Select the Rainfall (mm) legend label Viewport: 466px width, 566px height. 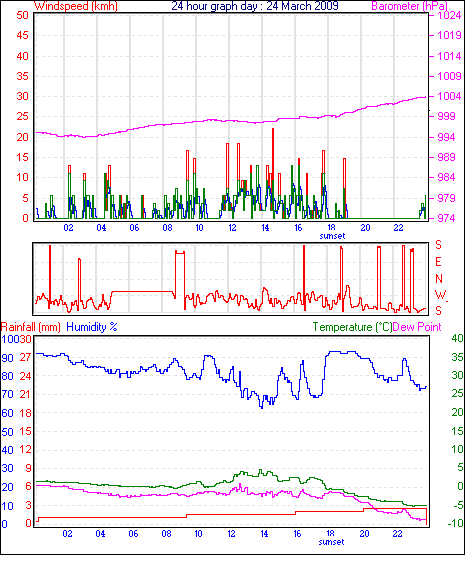(31, 327)
